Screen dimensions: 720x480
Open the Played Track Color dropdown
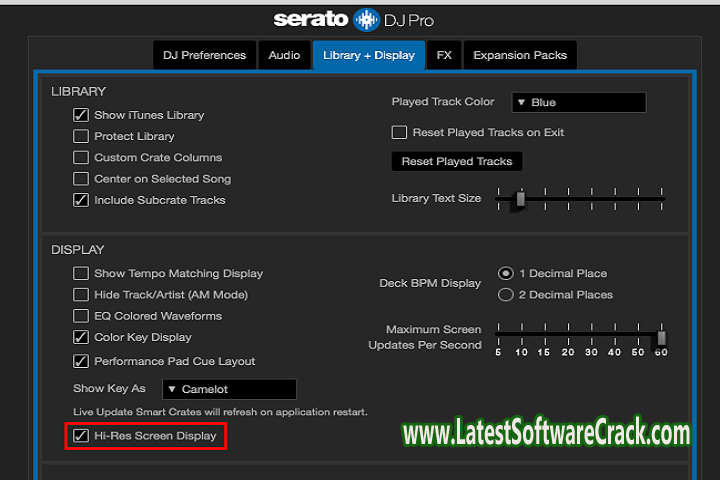578,102
